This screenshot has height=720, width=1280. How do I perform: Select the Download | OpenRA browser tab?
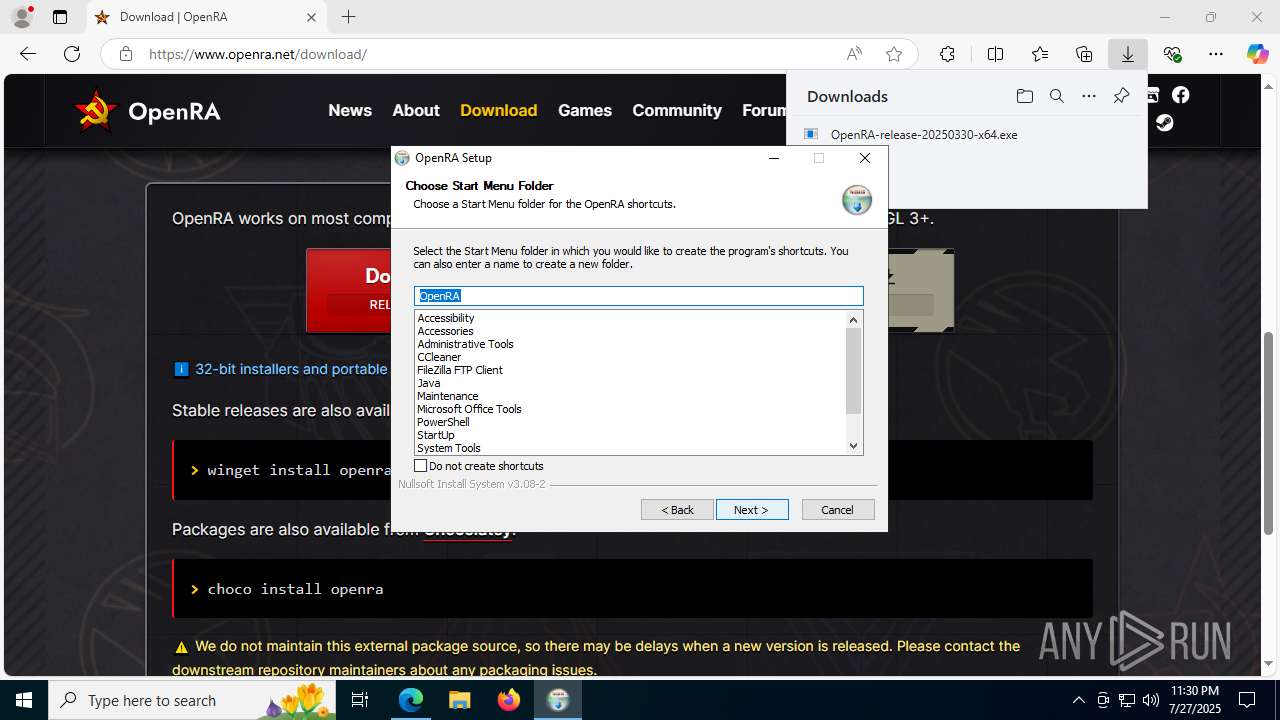[205, 17]
